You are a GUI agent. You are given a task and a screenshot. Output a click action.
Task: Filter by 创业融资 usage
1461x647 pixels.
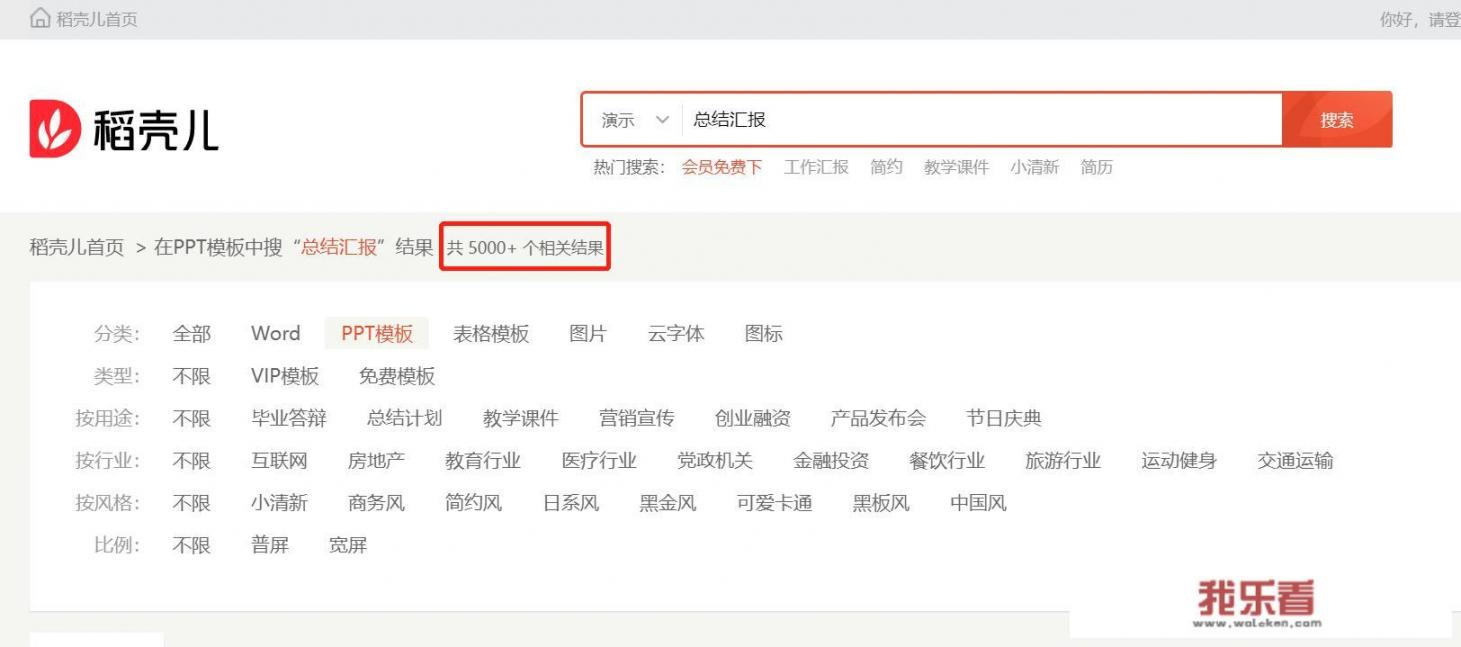pos(753,418)
